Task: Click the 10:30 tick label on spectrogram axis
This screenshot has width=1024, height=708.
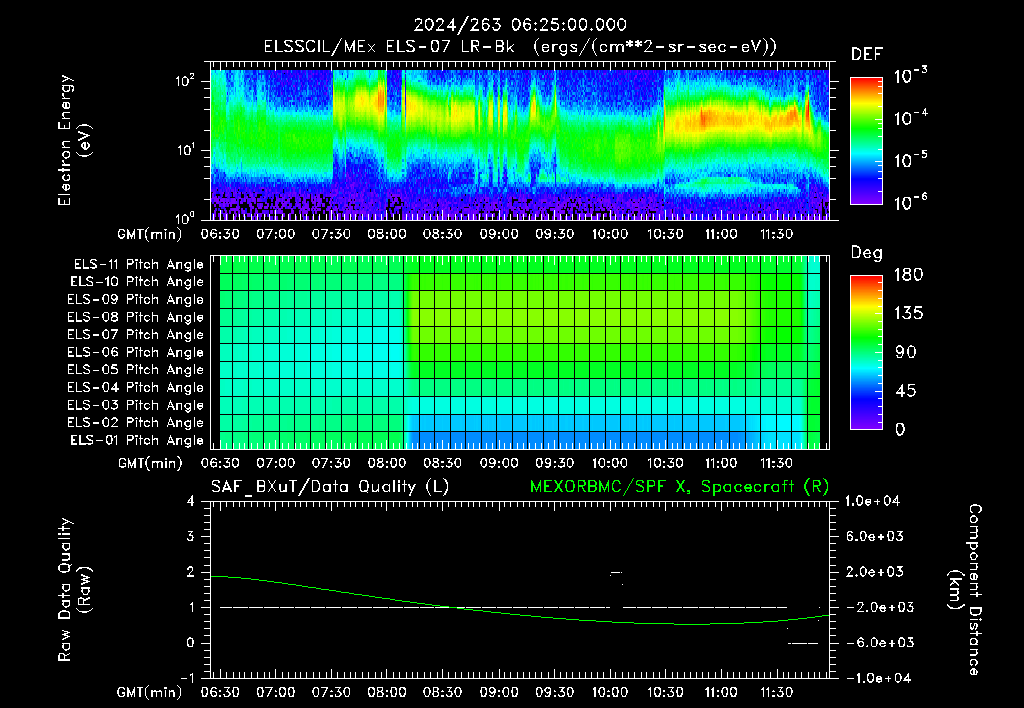Action: point(665,234)
